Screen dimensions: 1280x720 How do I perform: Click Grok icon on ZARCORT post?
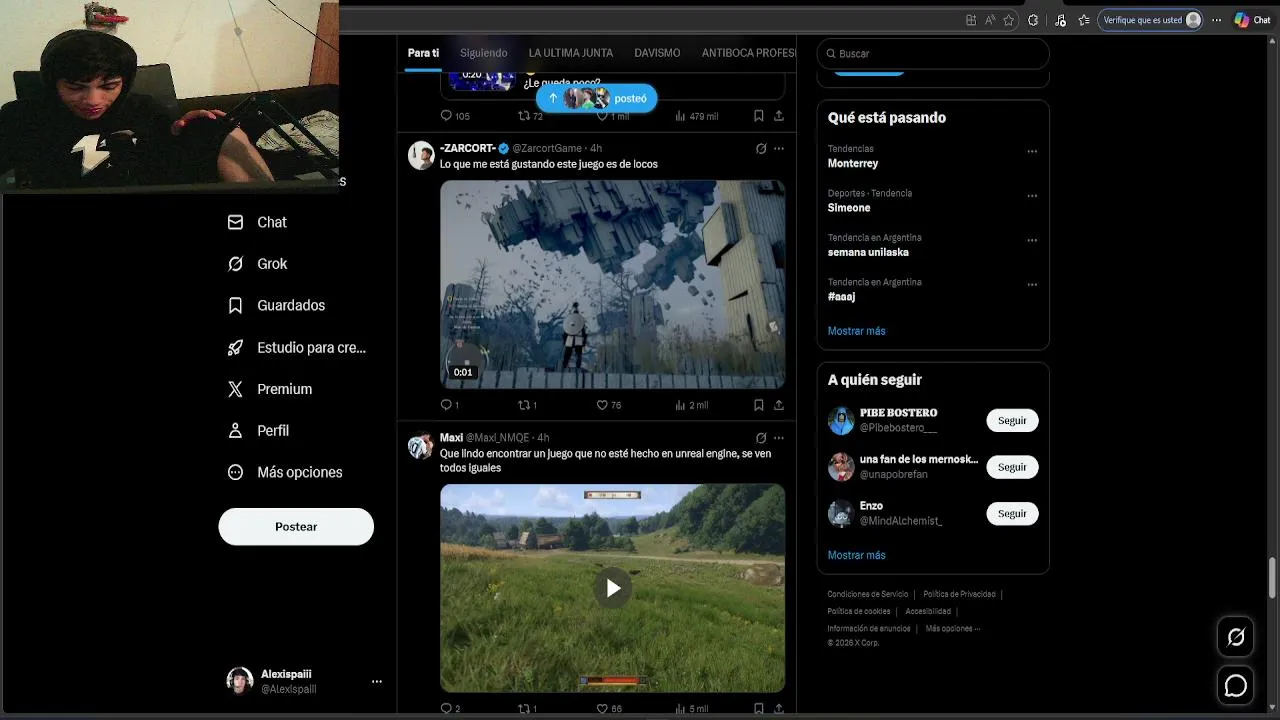pyautogui.click(x=761, y=149)
